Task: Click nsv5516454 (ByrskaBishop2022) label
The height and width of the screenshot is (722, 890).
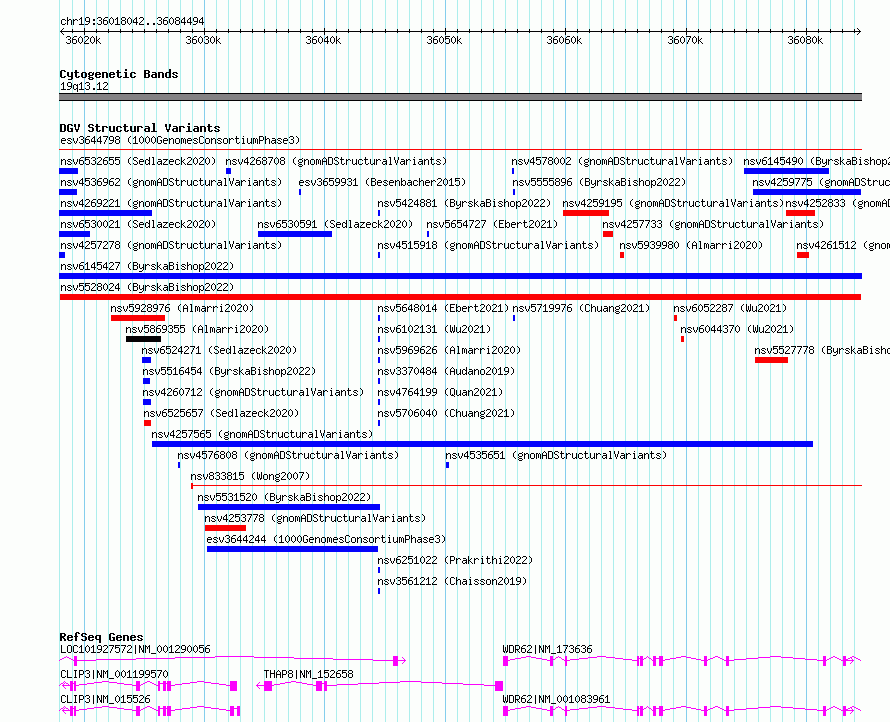Action: pyautogui.click(x=229, y=371)
